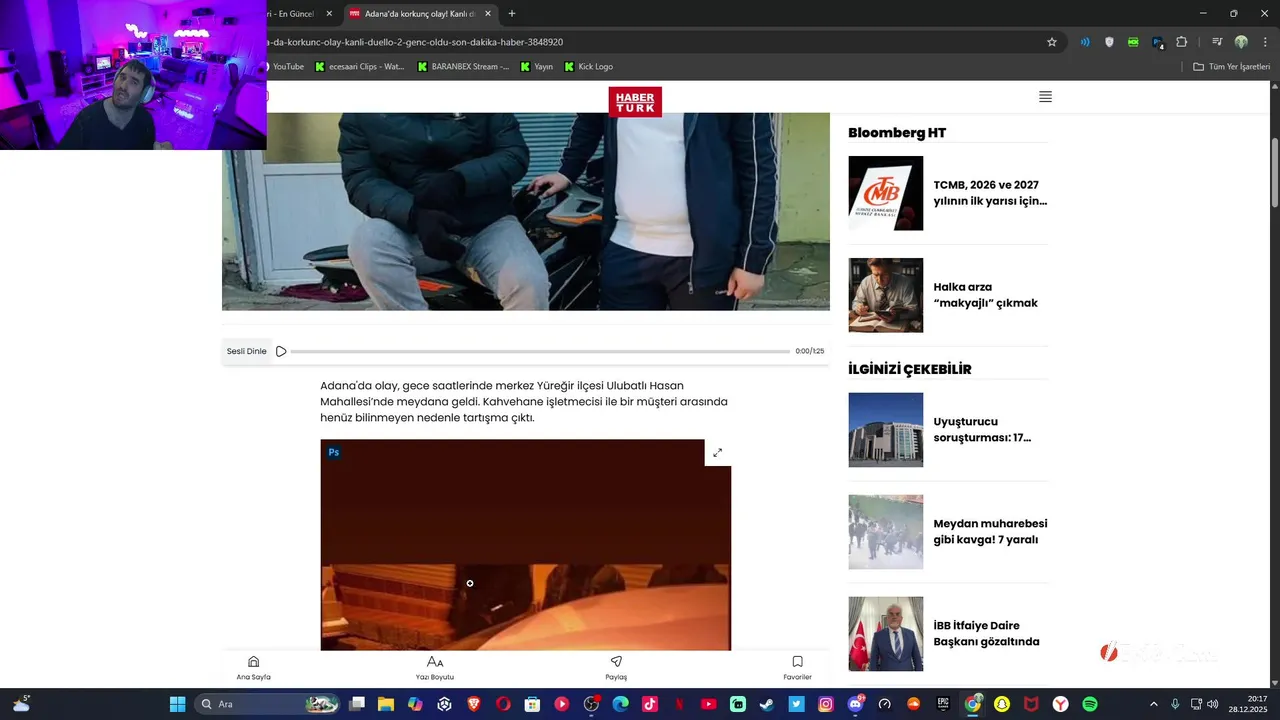Open the Tüm Yer İşaretleri folder

click(1231, 67)
